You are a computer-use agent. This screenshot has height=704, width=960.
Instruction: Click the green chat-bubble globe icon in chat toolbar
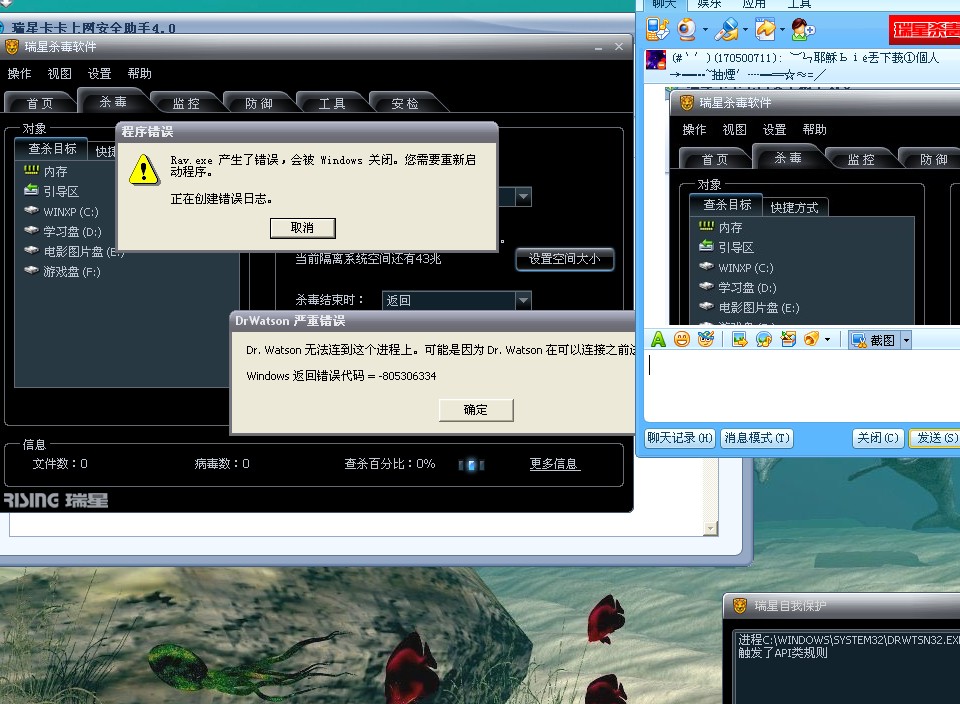point(763,340)
